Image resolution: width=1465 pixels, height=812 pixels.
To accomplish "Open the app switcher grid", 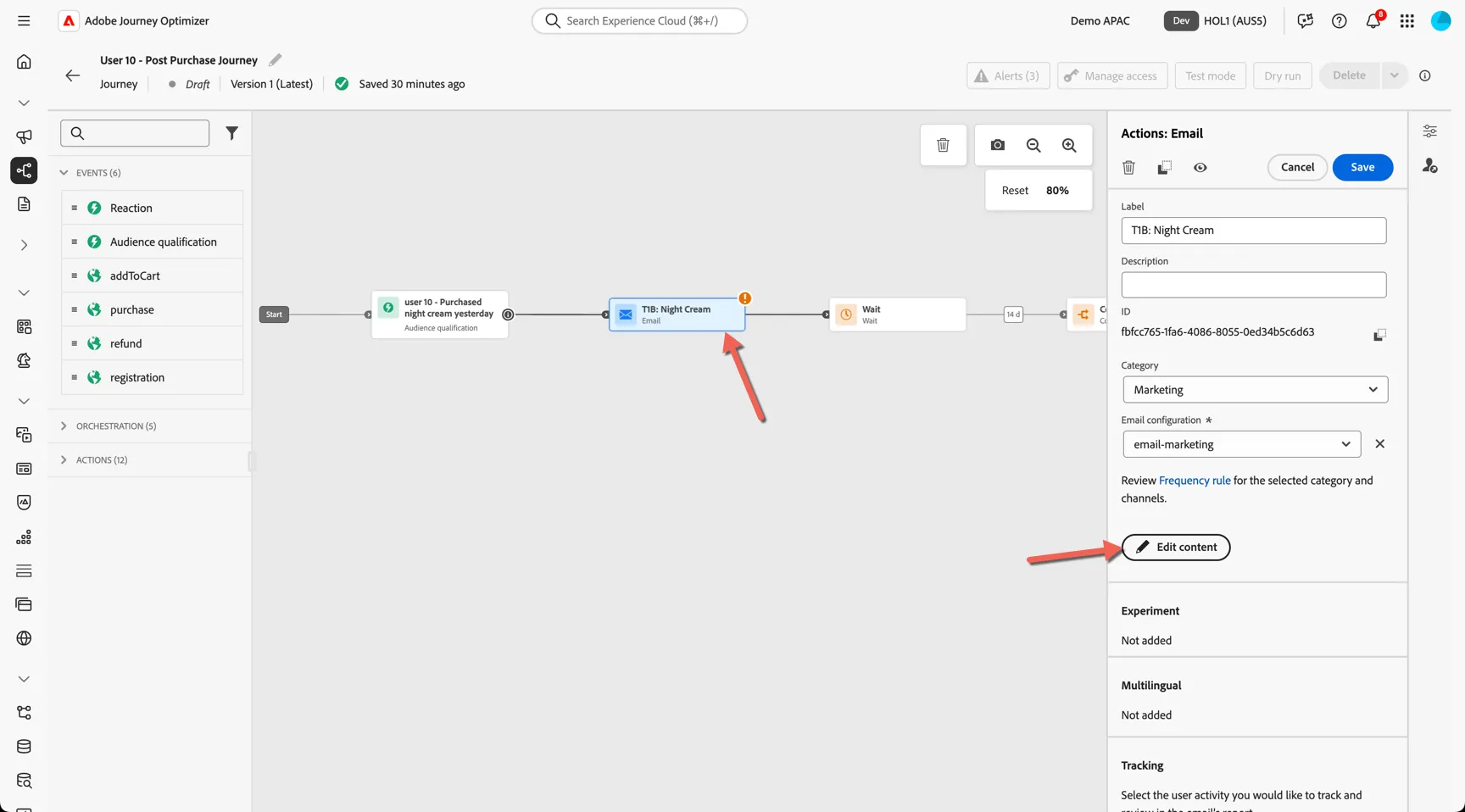I will point(1407,20).
